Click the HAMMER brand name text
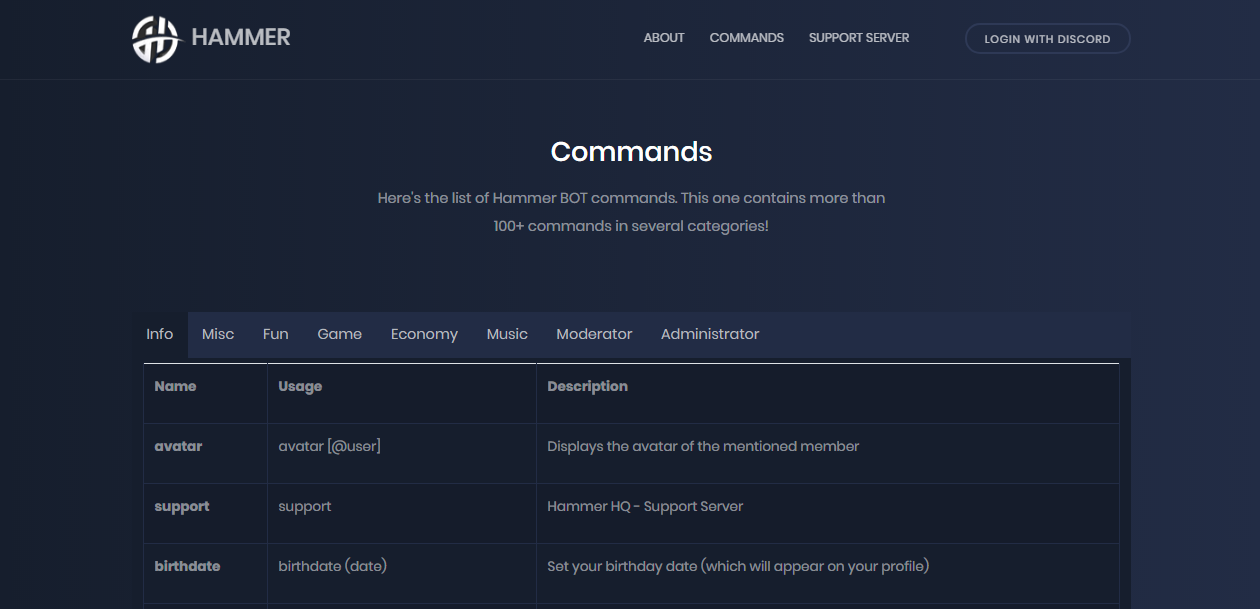This screenshot has height=609, width=1260. click(241, 38)
